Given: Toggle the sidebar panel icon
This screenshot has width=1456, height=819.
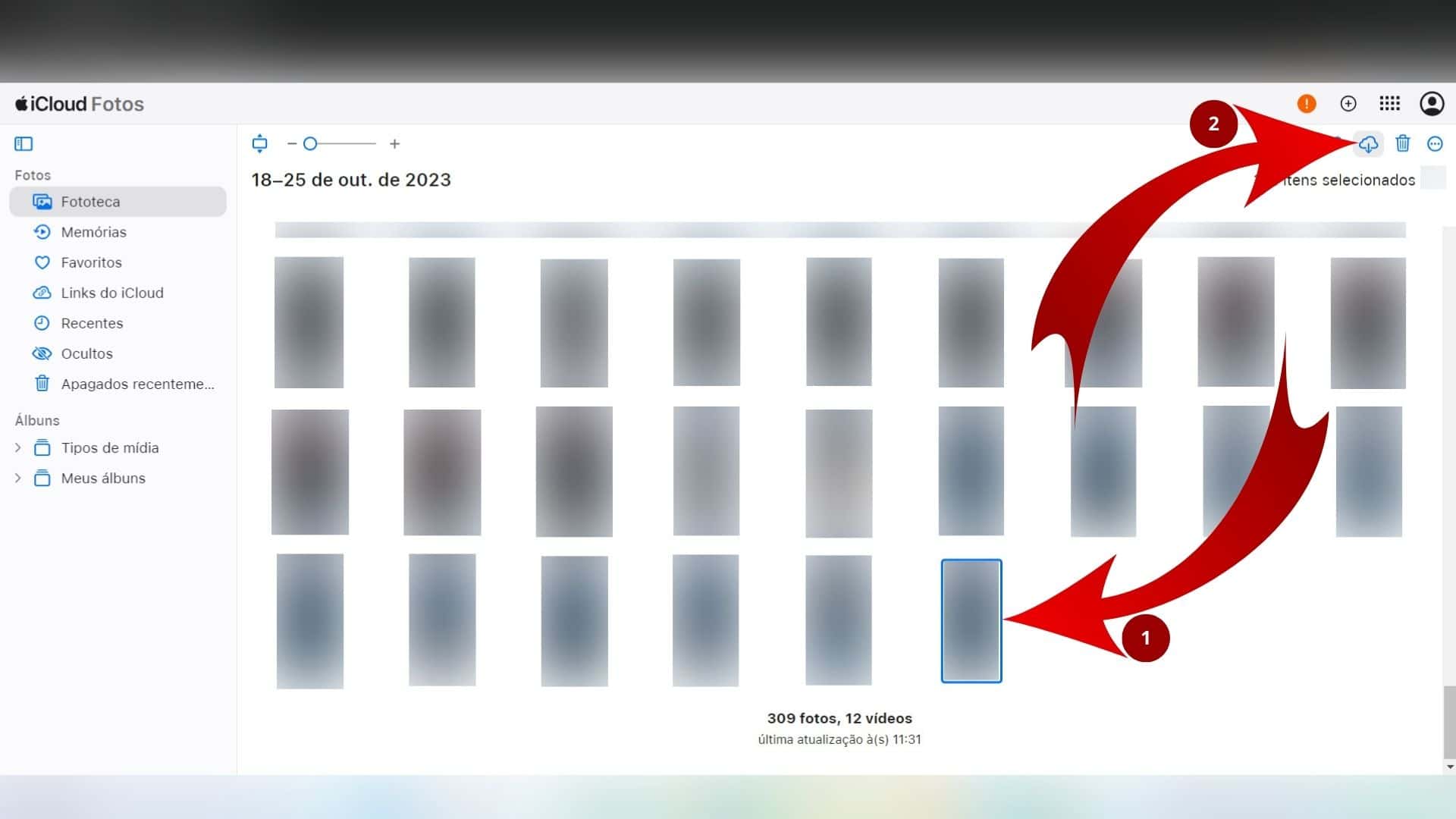Looking at the screenshot, I should click(x=24, y=144).
